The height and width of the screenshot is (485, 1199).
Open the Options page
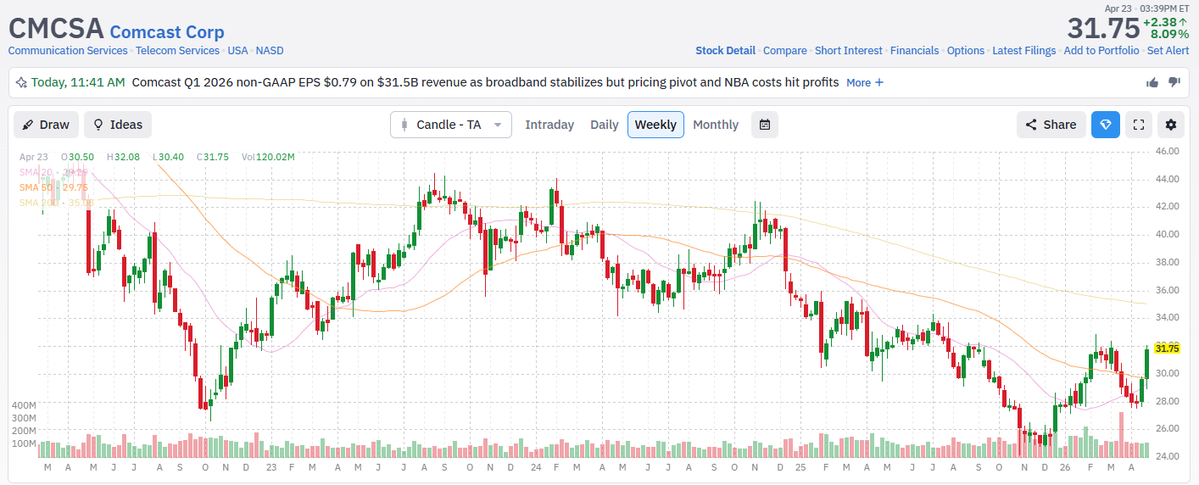(x=966, y=50)
